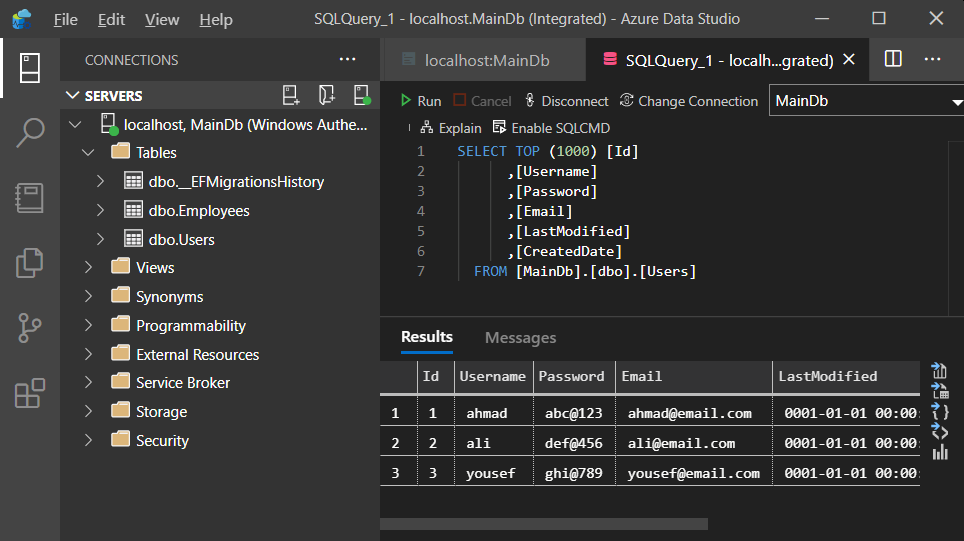Expand the Security folder

pos(89,440)
